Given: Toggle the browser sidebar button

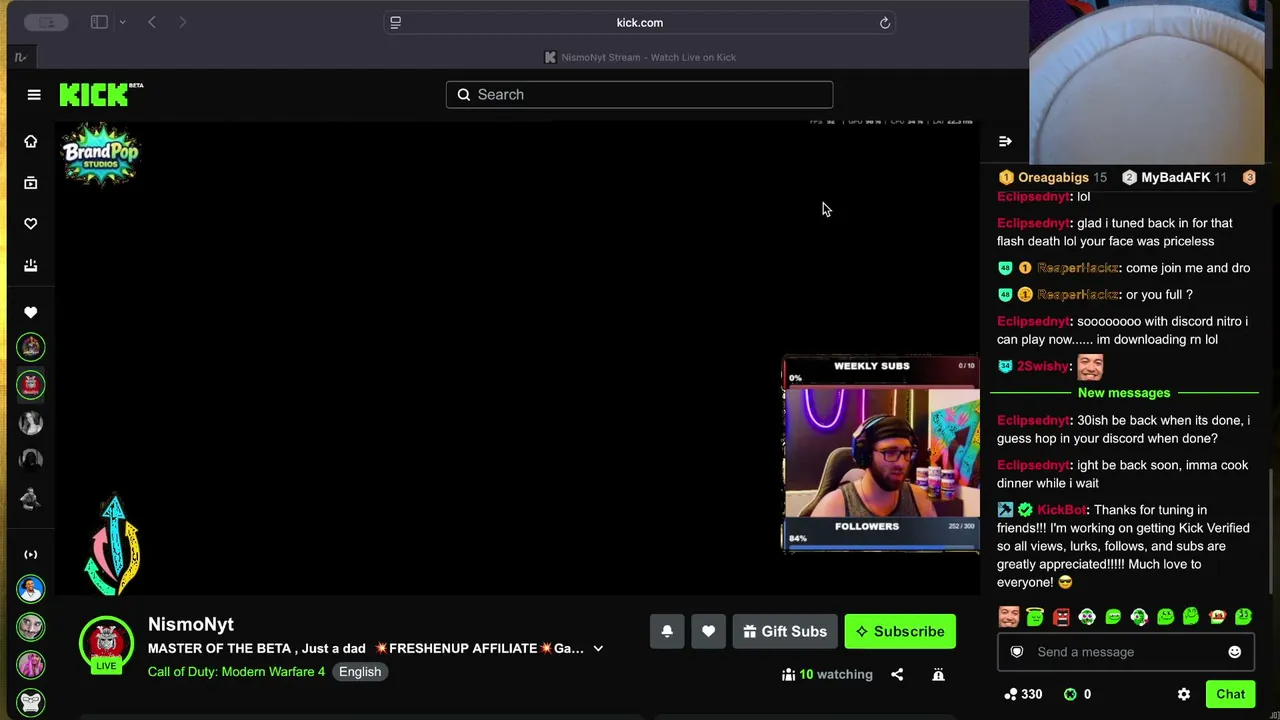Looking at the screenshot, I should (99, 22).
